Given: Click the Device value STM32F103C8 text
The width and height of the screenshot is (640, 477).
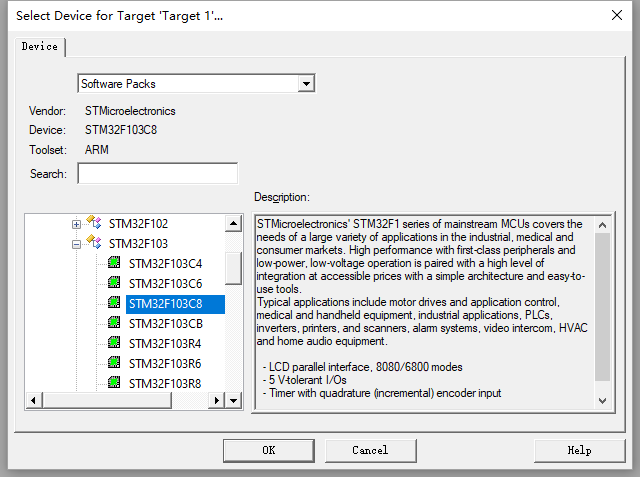Looking at the screenshot, I should pos(121,130).
